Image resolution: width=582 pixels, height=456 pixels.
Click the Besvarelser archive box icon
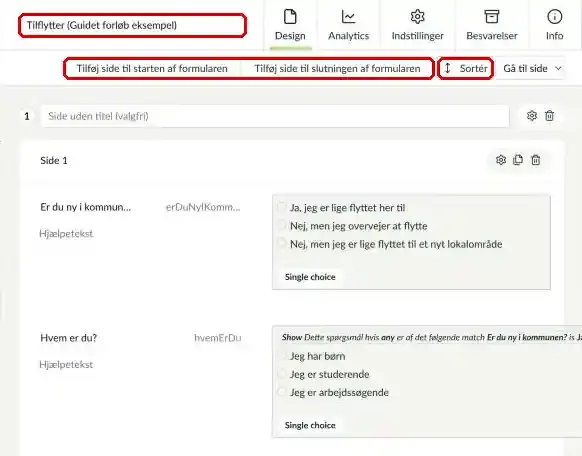coord(491,17)
